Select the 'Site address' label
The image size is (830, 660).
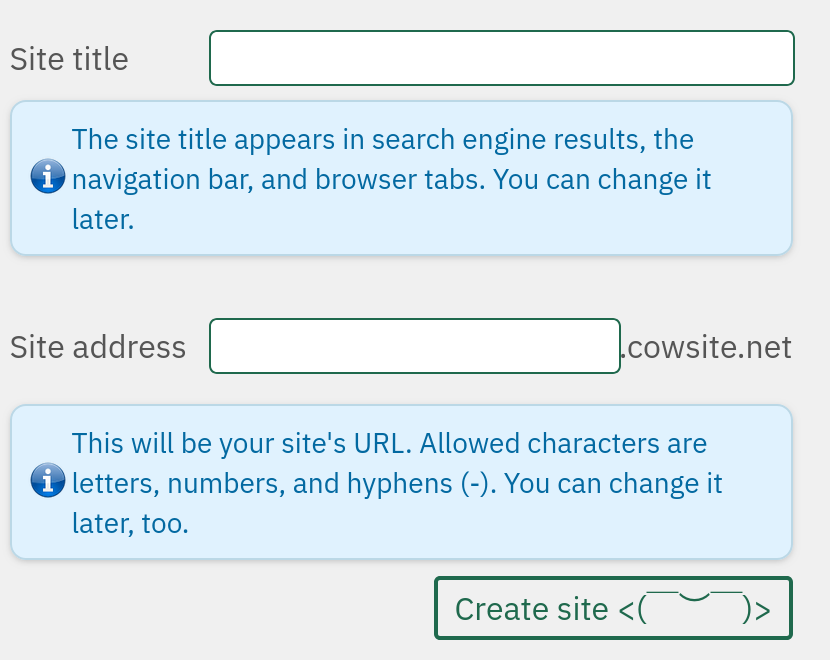click(97, 347)
